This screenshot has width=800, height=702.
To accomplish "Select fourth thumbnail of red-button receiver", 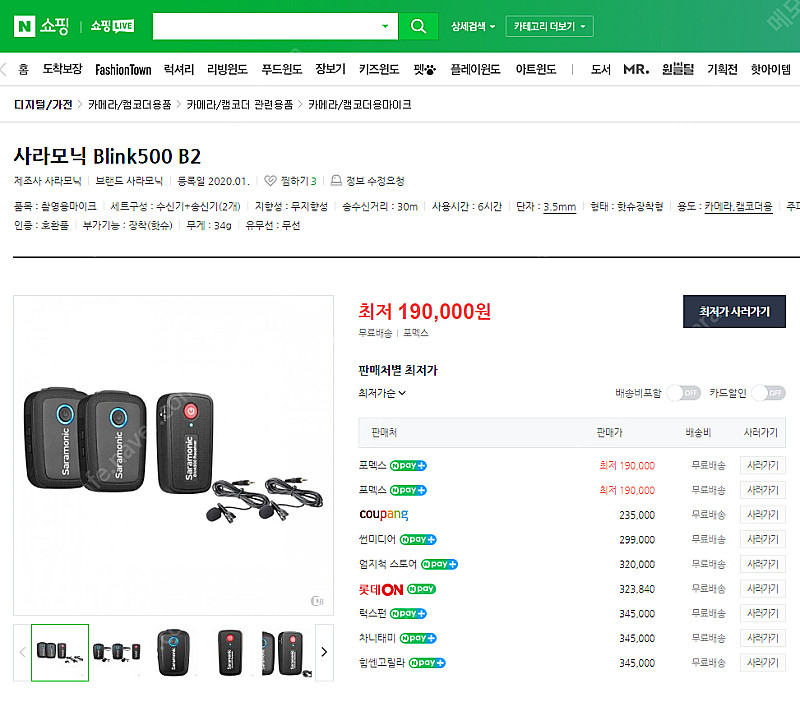I will (x=230, y=652).
